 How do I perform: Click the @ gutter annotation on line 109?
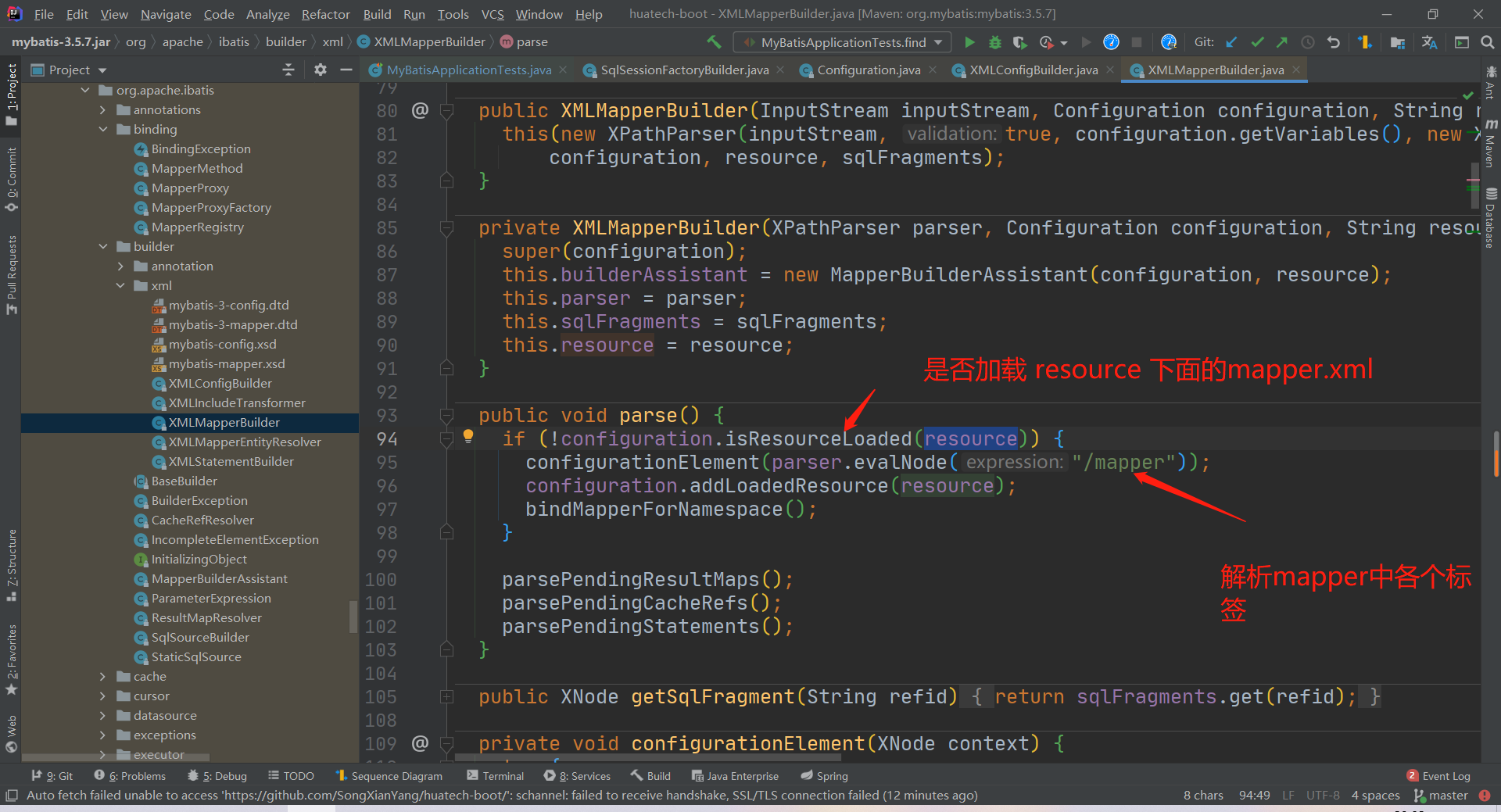(x=420, y=742)
